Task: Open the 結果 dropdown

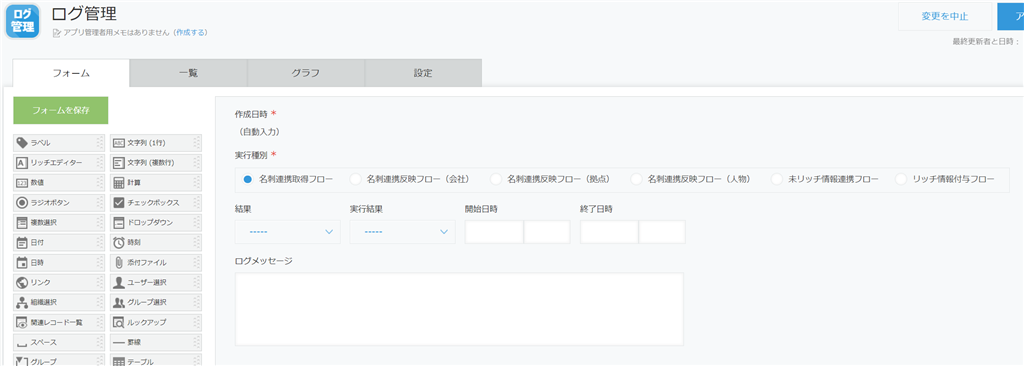Action: (x=287, y=232)
